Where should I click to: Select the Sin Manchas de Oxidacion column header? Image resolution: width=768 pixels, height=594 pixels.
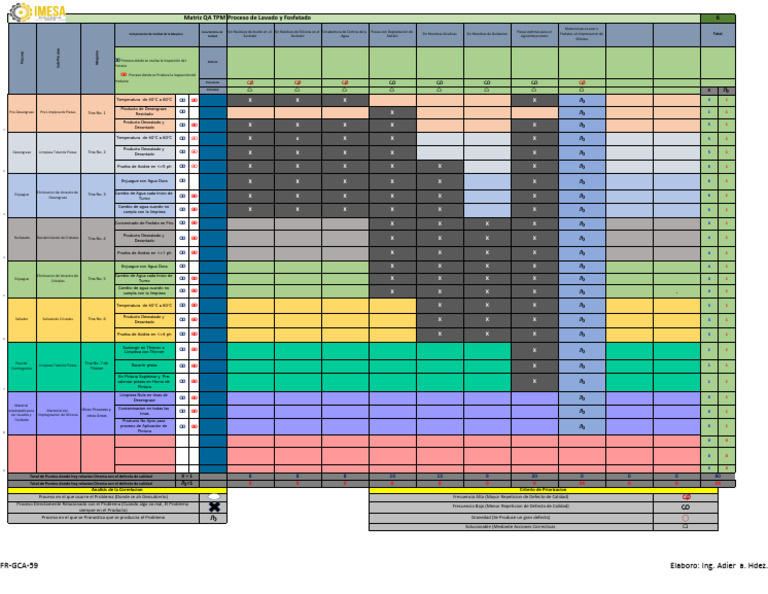(x=487, y=34)
